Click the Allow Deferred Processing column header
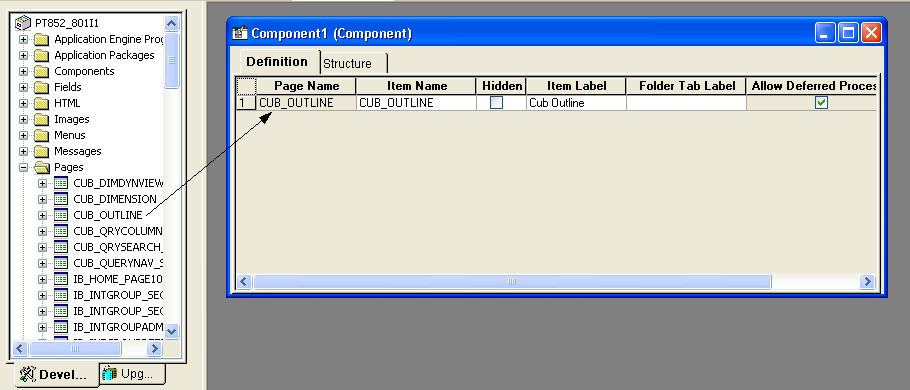 pyautogui.click(x=812, y=86)
